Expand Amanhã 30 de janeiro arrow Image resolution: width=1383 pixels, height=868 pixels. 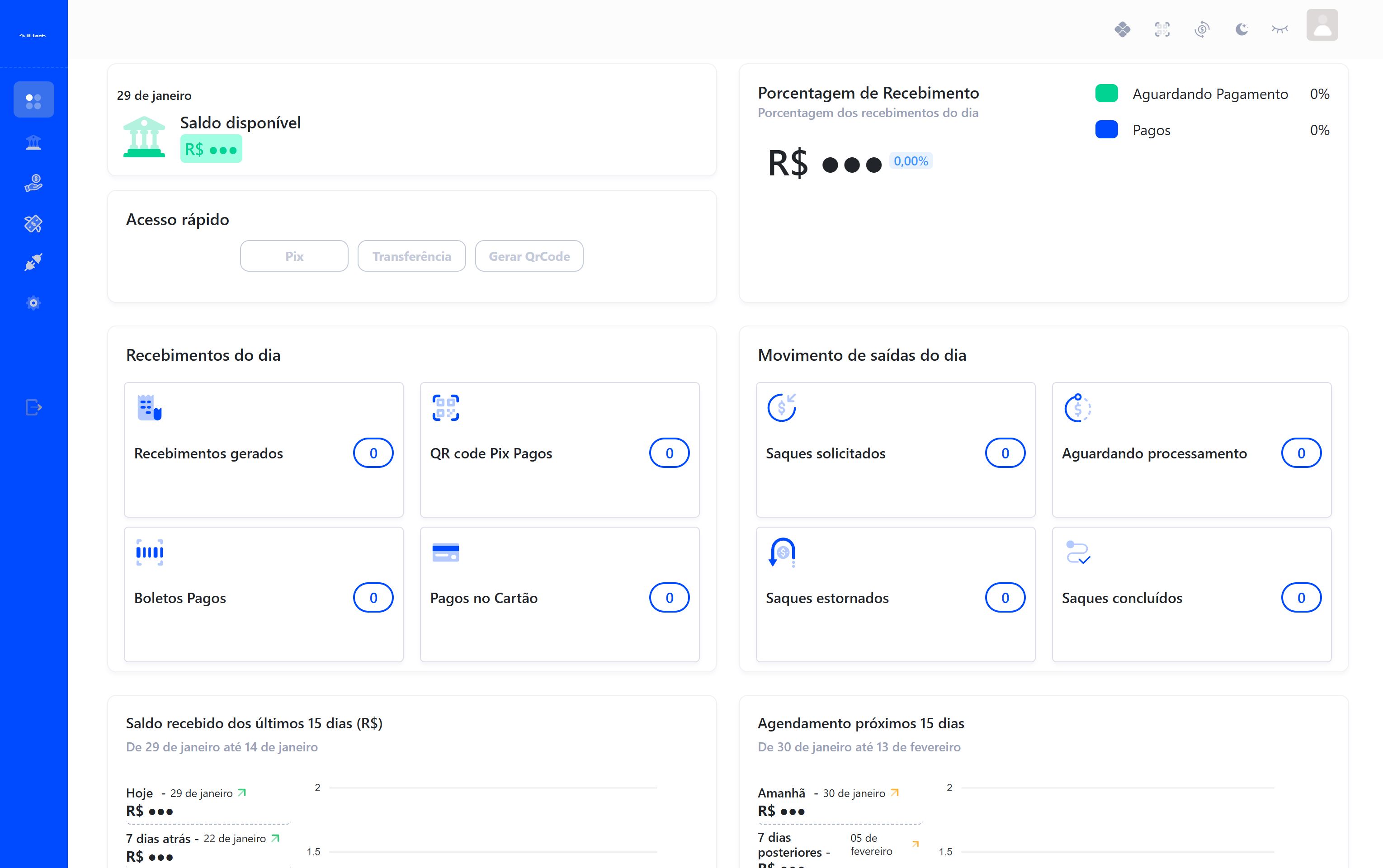(894, 793)
